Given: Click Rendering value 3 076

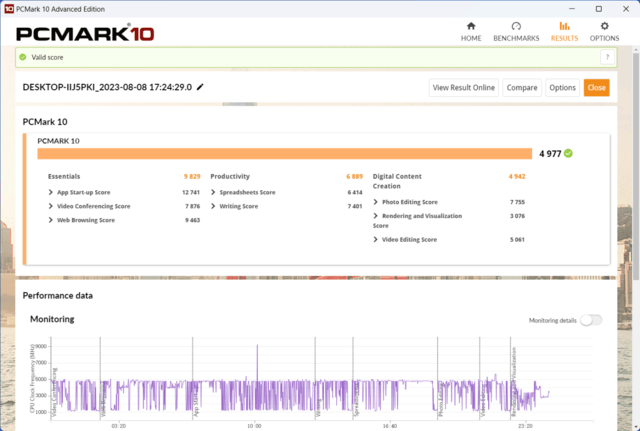Looking at the screenshot, I should pyautogui.click(x=517, y=216).
